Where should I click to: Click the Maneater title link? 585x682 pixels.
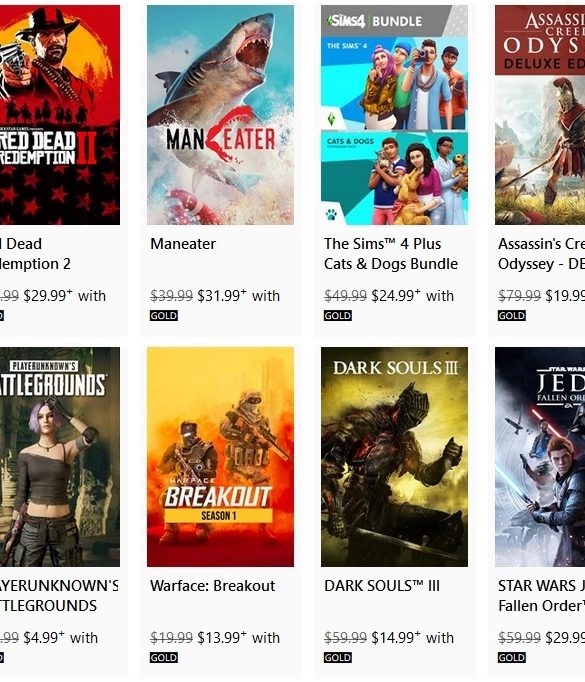click(x=183, y=244)
